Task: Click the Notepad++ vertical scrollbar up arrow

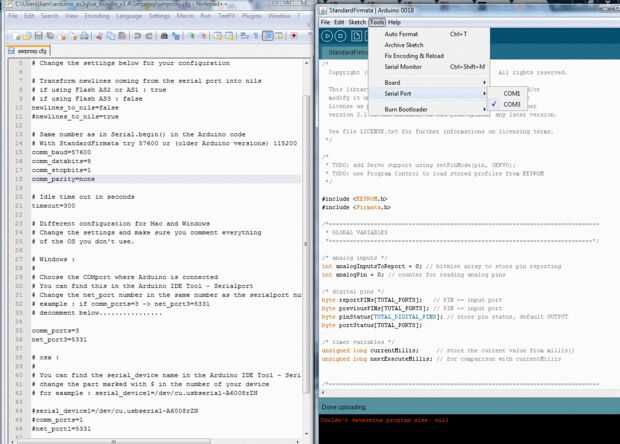Action: click(306, 63)
